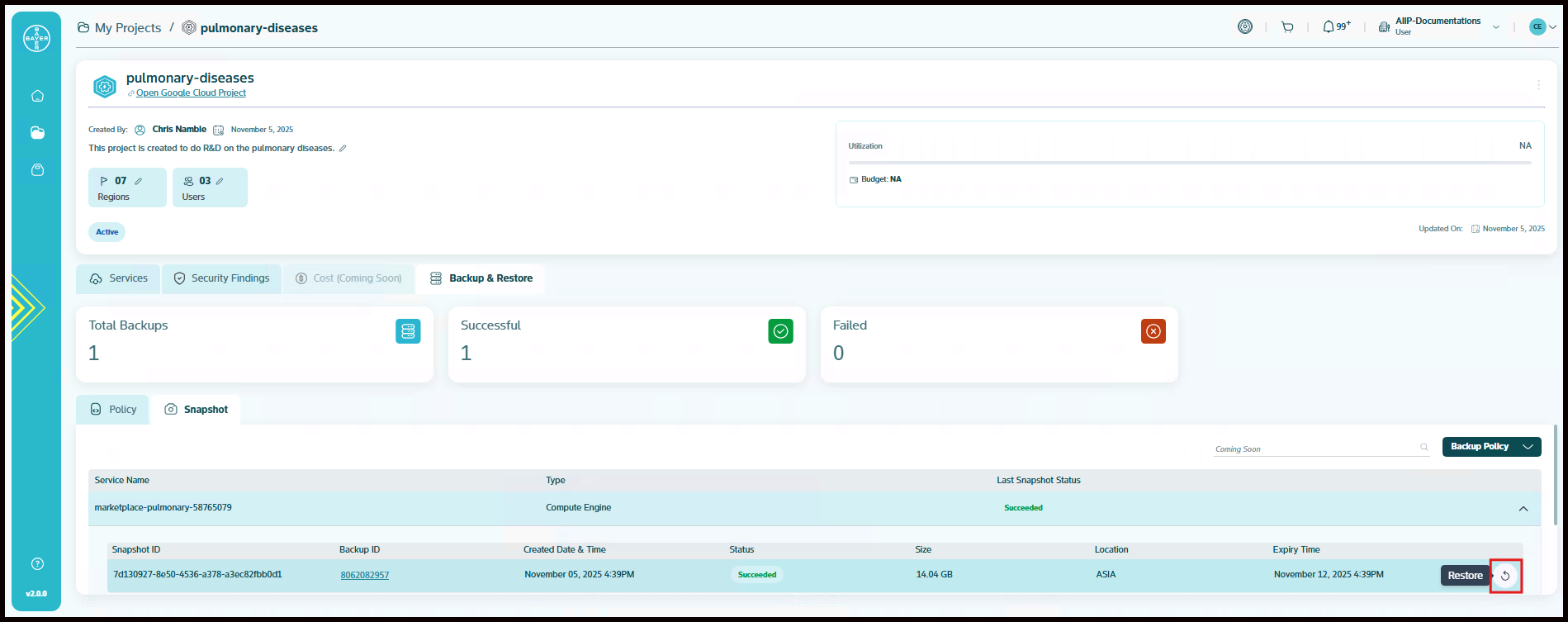Screen dimensions: 1568x622
Task: Open notifications bell with 99+ badge
Action: [x=1329, y=27]
